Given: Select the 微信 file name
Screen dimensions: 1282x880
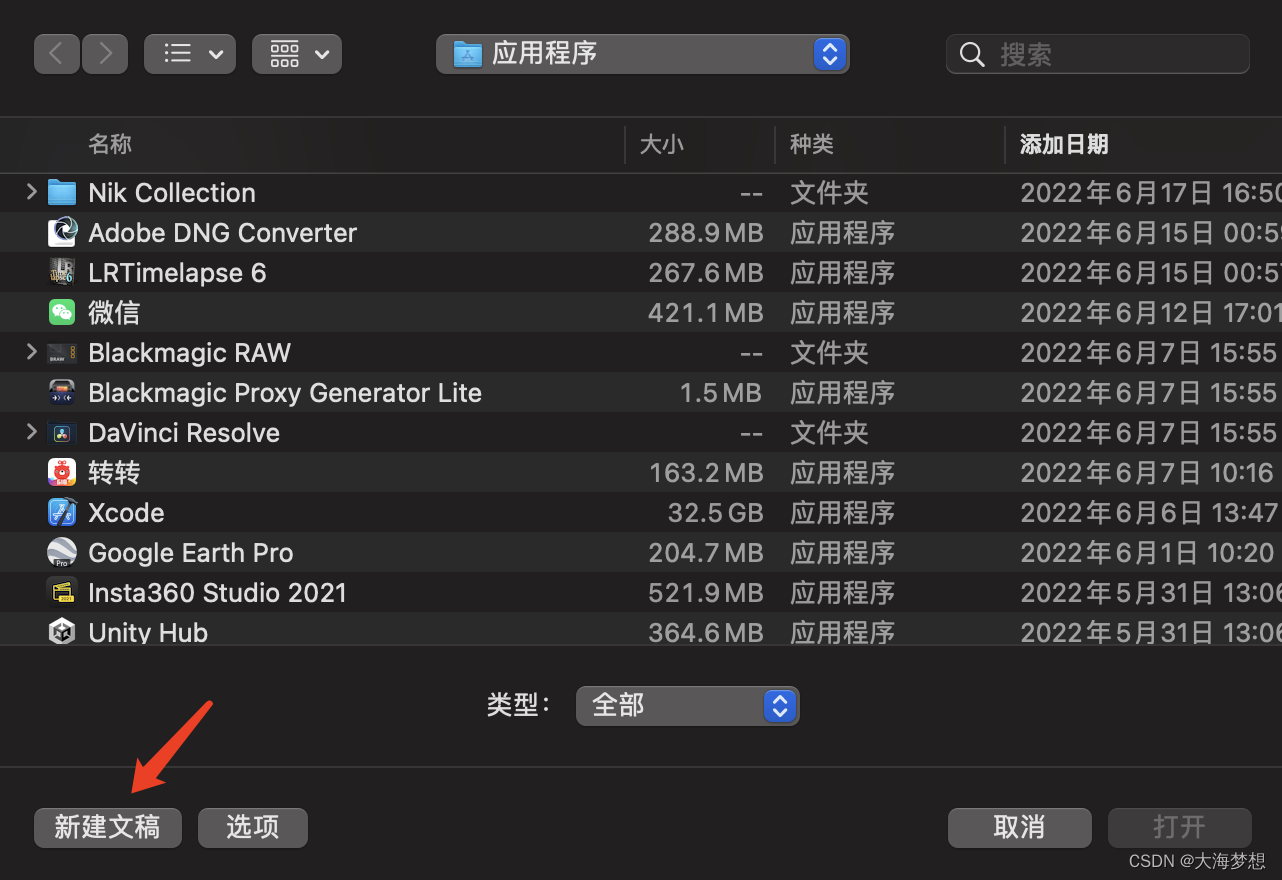Looking at the screenshot, I should click(x=114, y=313).
